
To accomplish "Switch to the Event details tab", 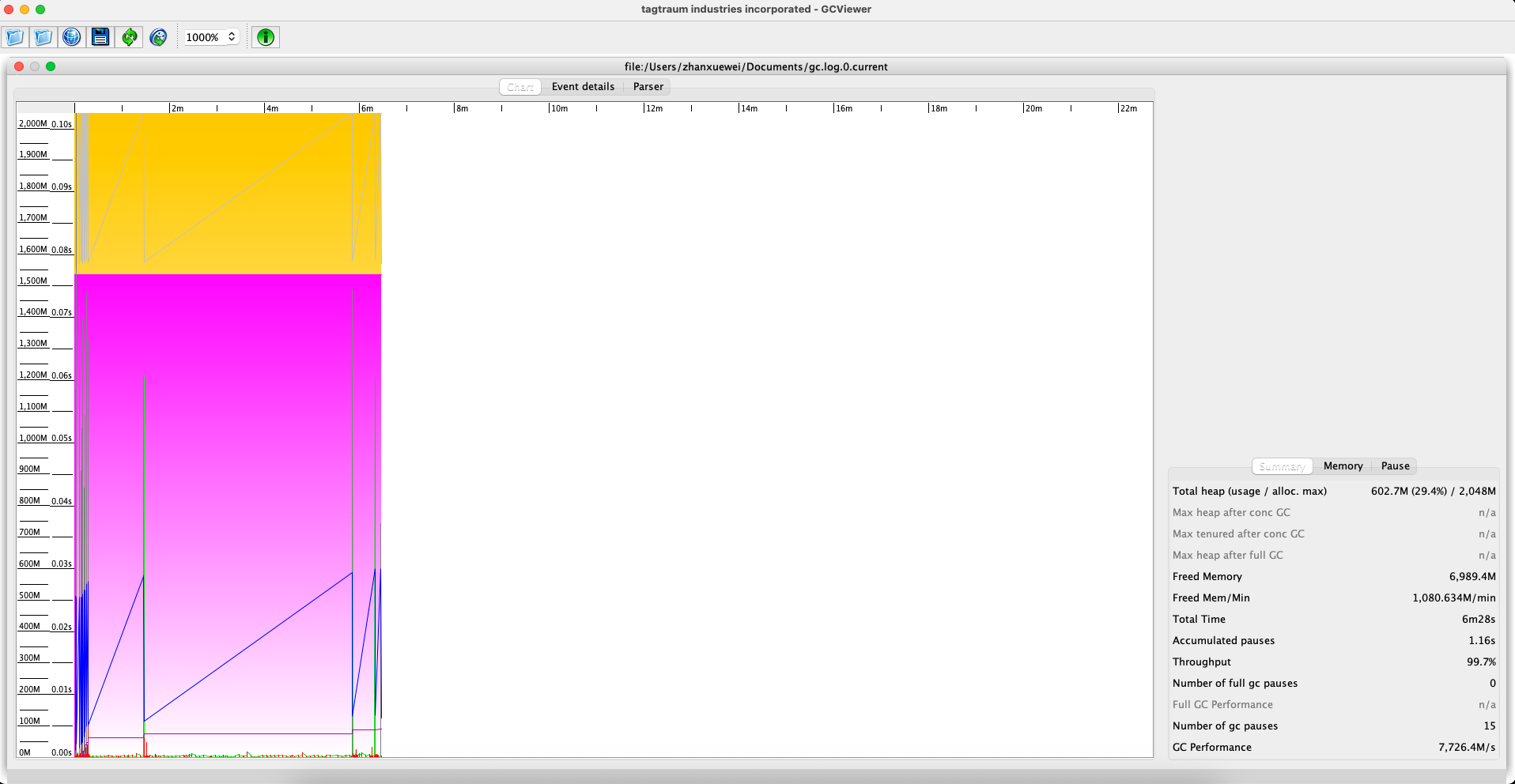I will 583,87.
